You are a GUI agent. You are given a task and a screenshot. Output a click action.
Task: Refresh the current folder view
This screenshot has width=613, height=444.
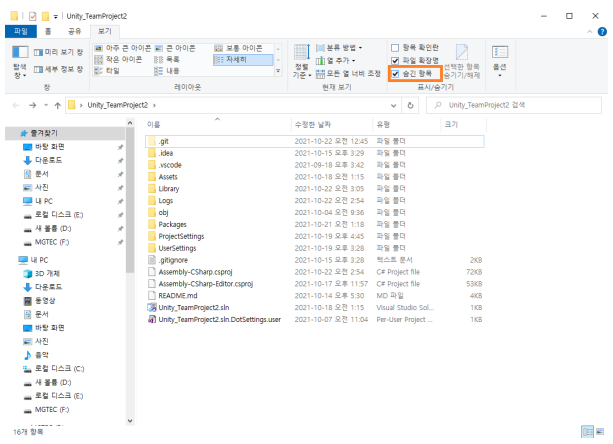[410, 105]
